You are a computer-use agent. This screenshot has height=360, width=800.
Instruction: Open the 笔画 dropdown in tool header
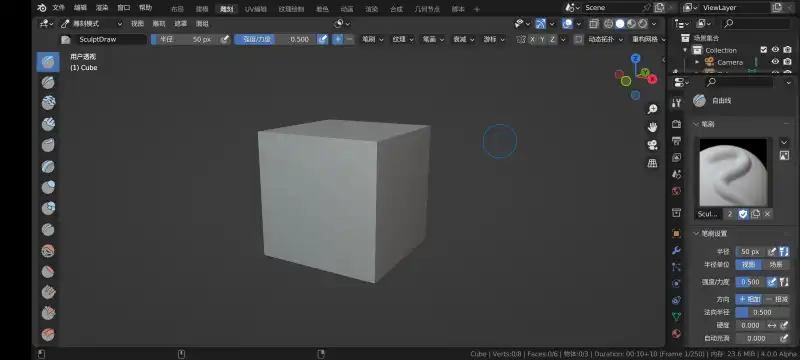[433, 39]
